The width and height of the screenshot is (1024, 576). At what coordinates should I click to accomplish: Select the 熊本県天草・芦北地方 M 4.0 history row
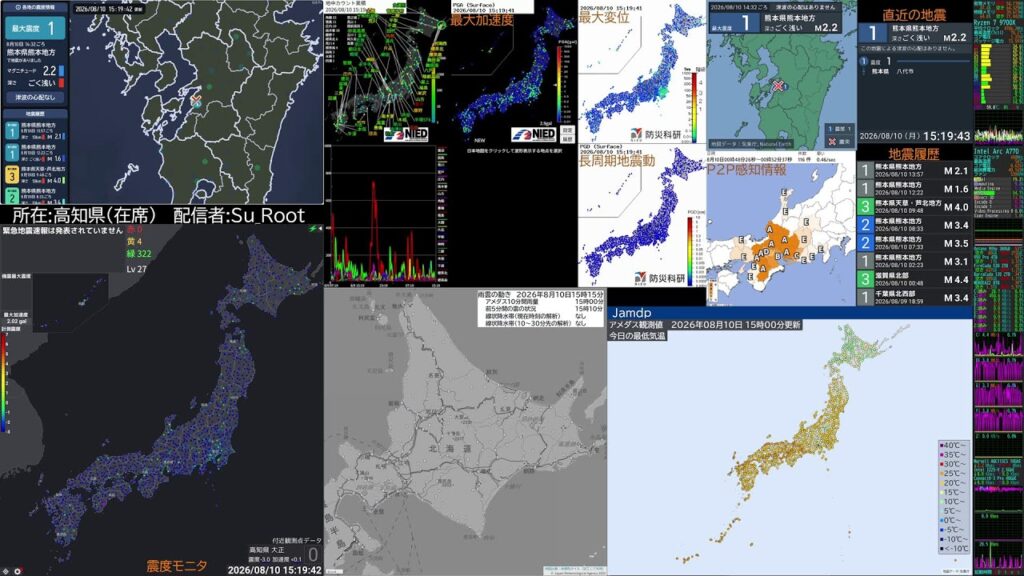(914, 206)
